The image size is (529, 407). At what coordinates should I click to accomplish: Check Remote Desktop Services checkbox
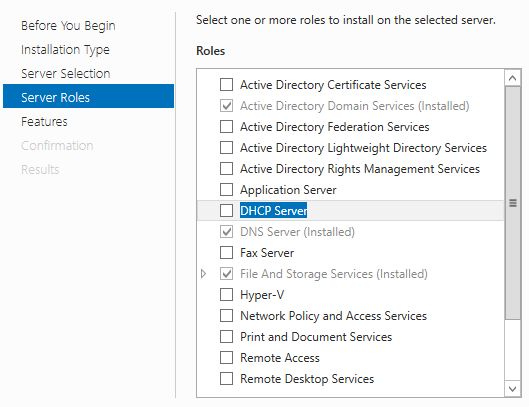coord(226,379)
